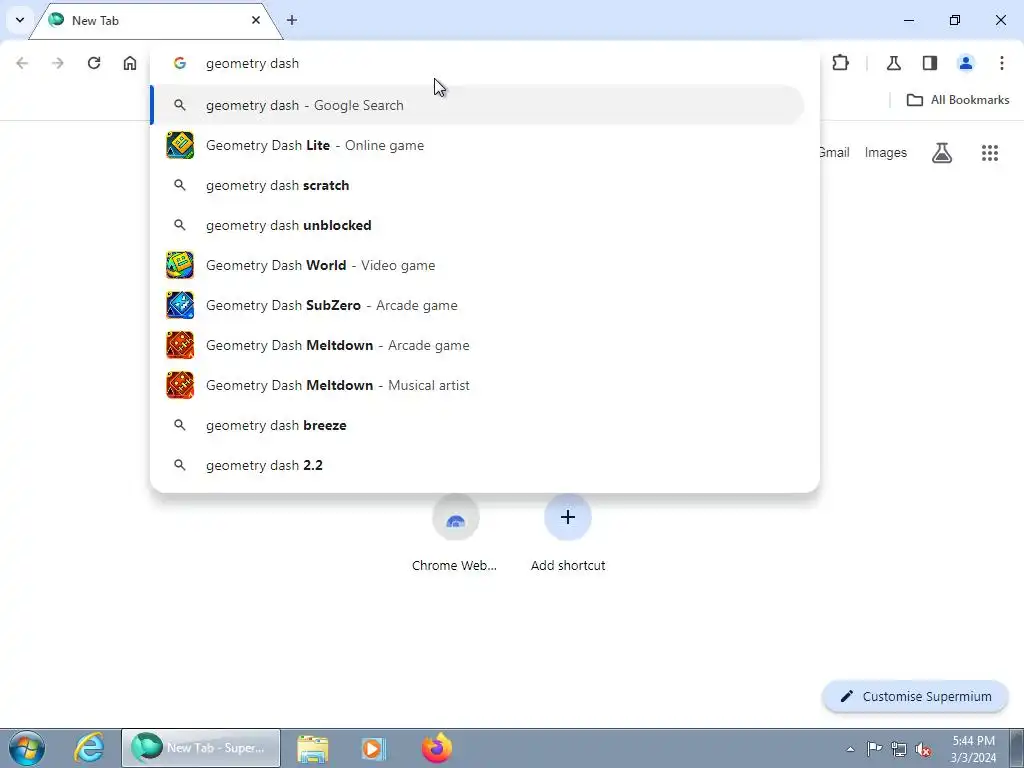1024x768 pixels.
Task: Close the New Tab tab
Action: pos(256,20)
